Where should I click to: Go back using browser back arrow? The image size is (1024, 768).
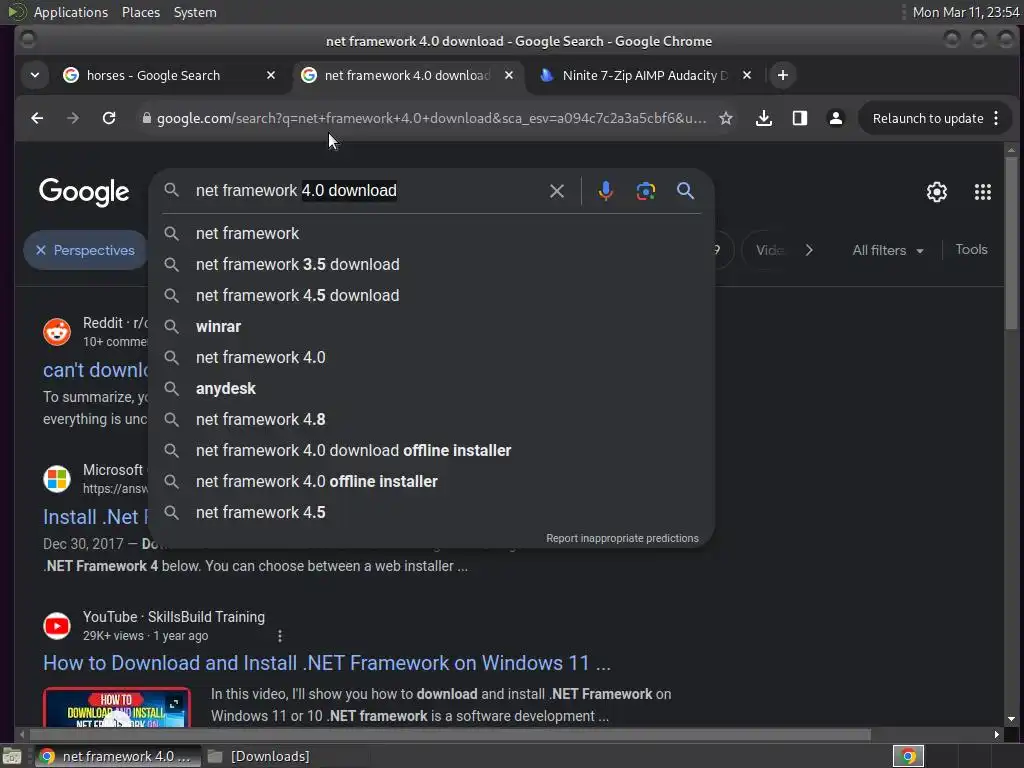click(37, 118)
